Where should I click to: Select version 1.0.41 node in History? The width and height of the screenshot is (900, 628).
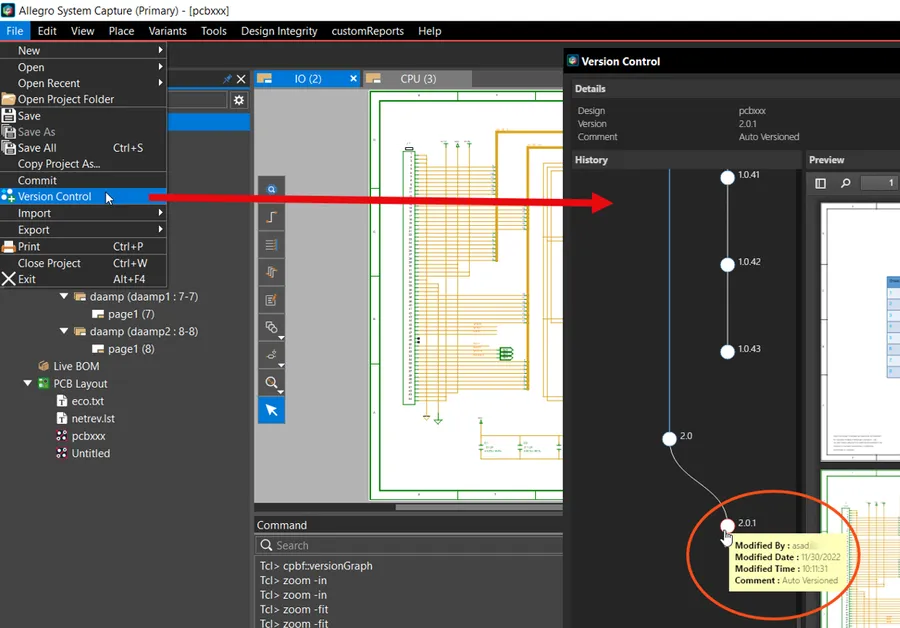click(x=727, y=177)
